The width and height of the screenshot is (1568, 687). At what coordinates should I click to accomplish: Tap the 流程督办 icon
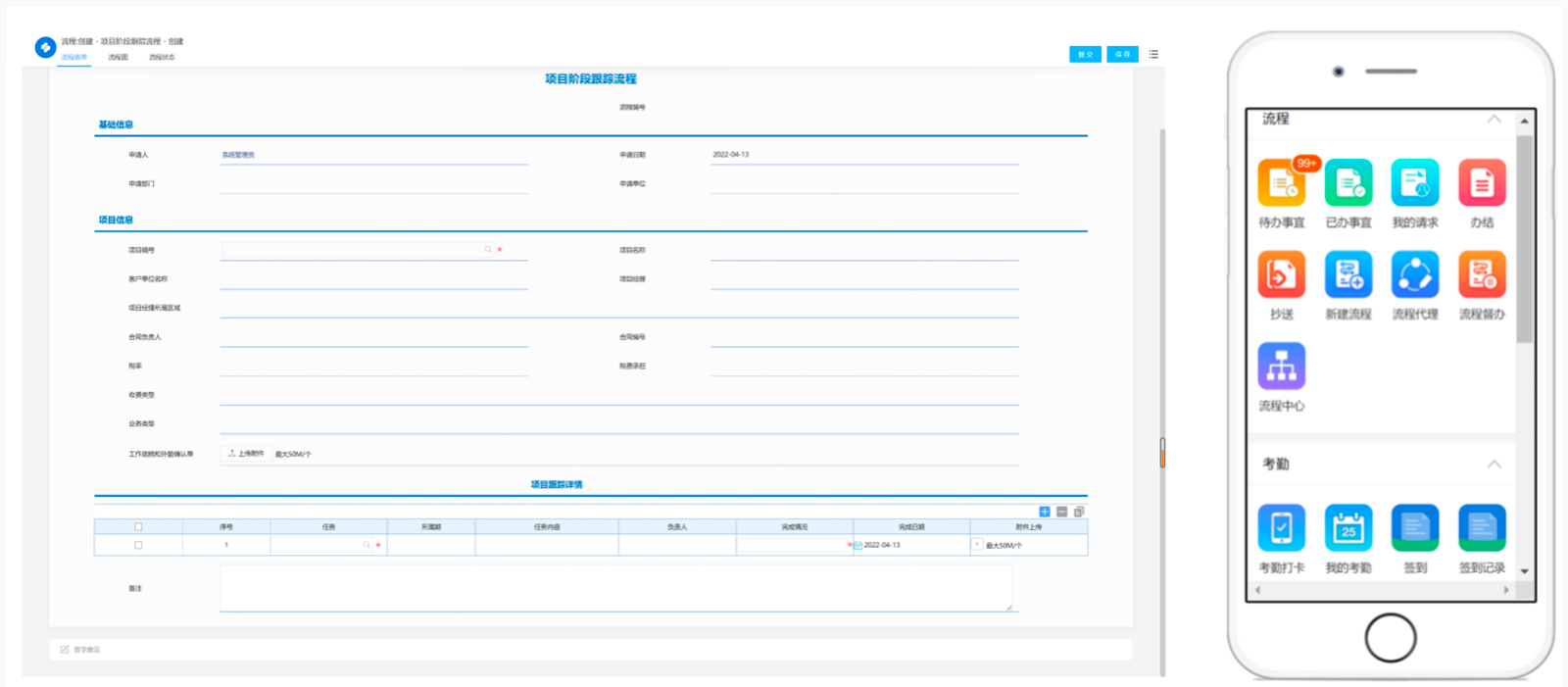[x=1482, y=274]
